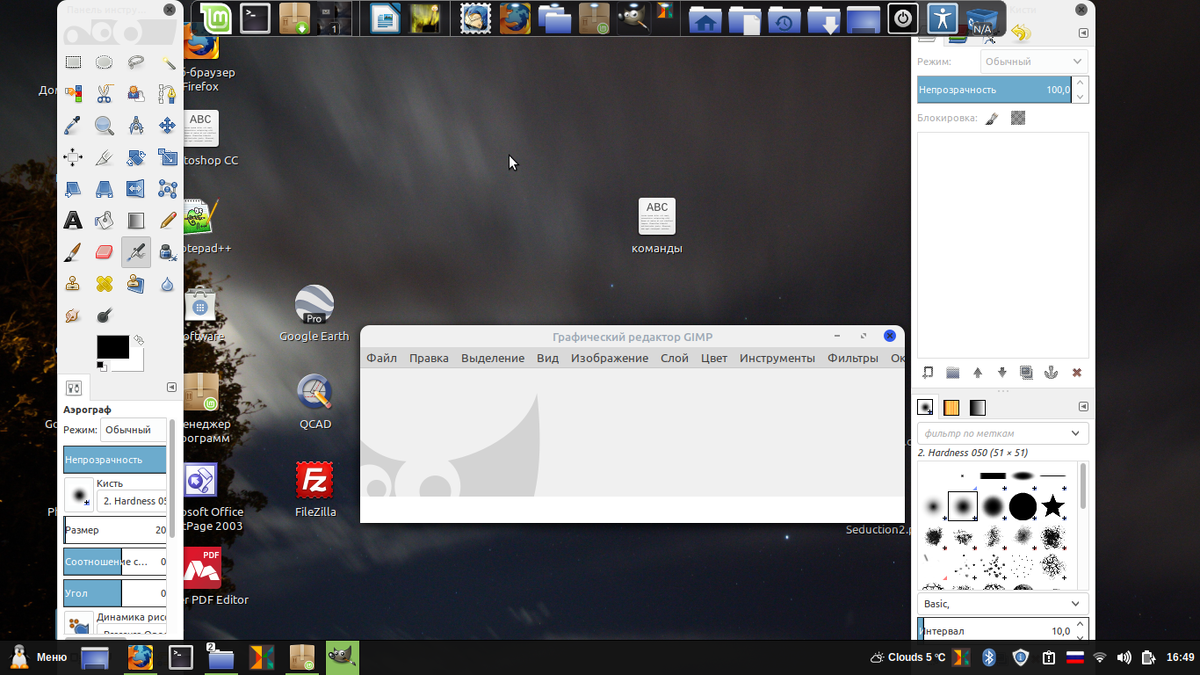Viewport: 1200px width, 675px height.
Task: Anchor the floating layer button
Action: [1051, 372]
